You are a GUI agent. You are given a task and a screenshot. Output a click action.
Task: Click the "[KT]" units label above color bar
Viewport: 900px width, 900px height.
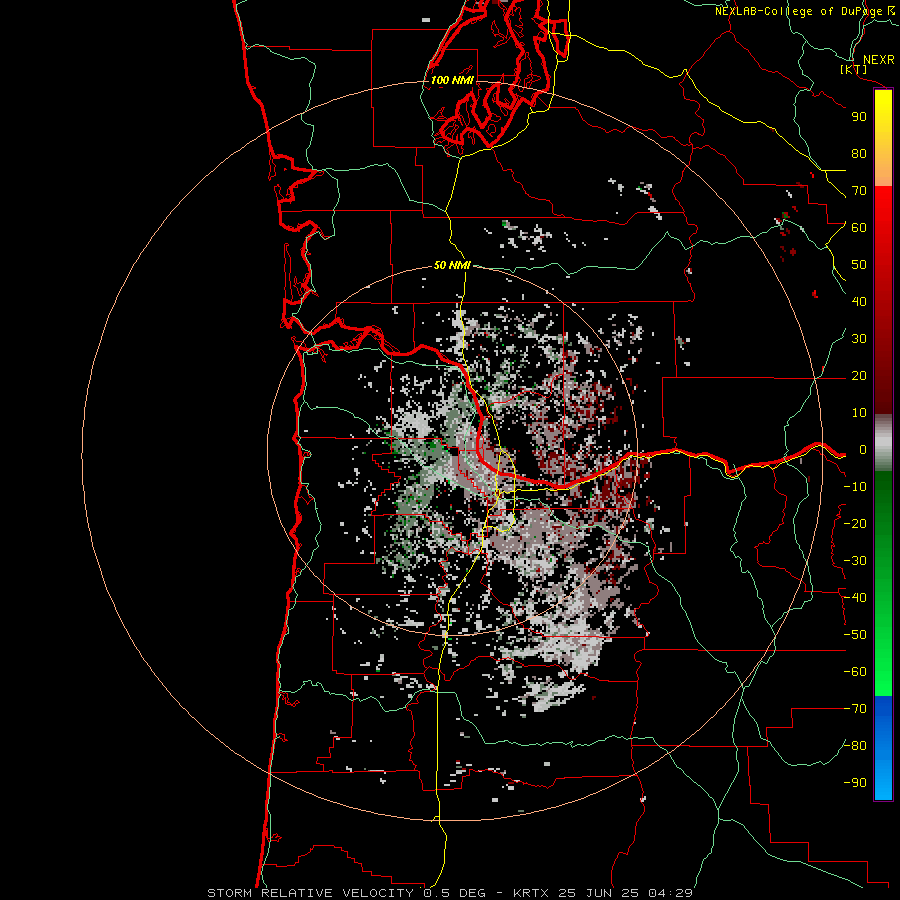coord(854,69)
